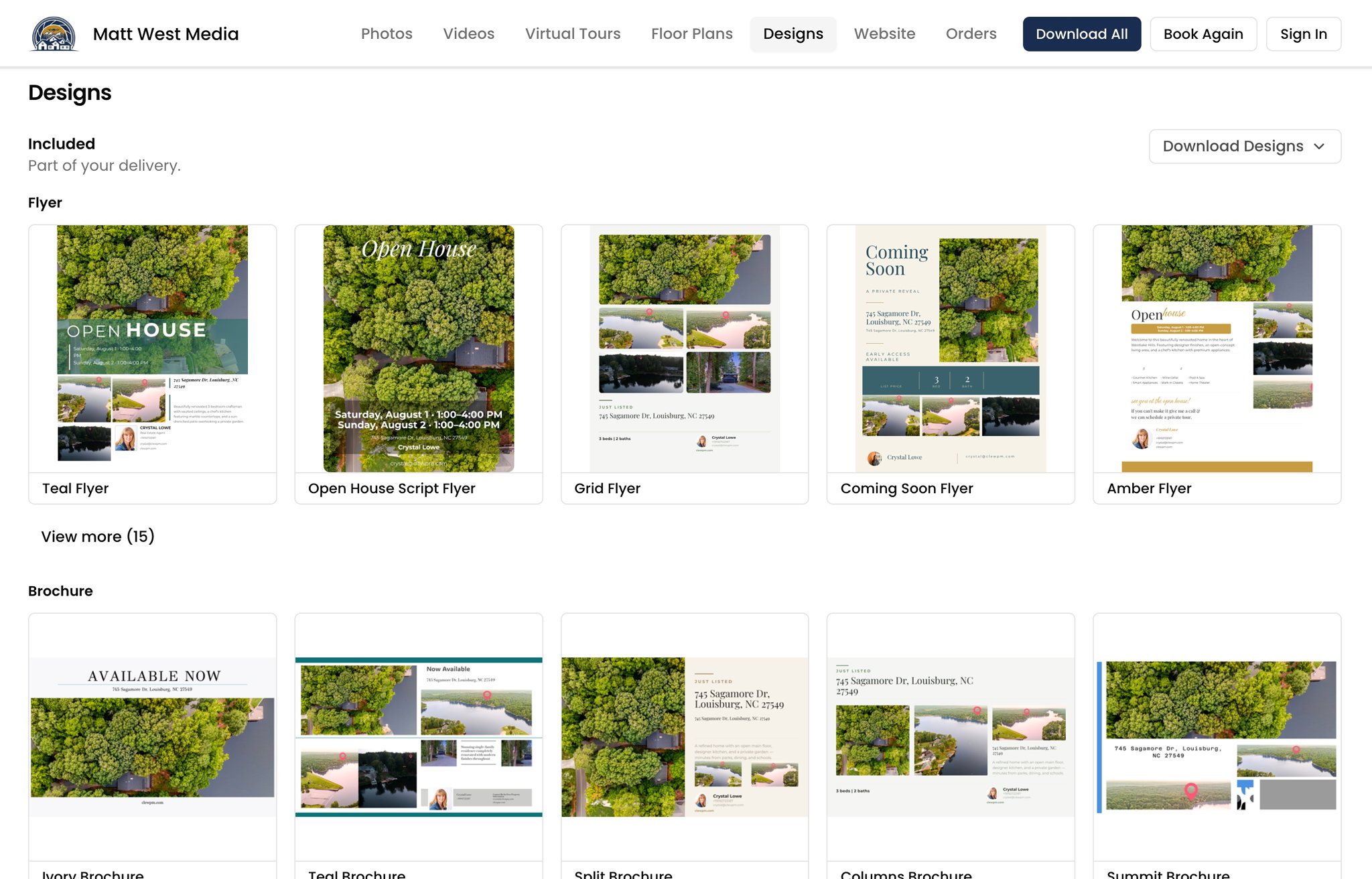Click the Brochure section heading
Image resolution: width=1372 pixels, height=879 pixels.
(60, 591)
